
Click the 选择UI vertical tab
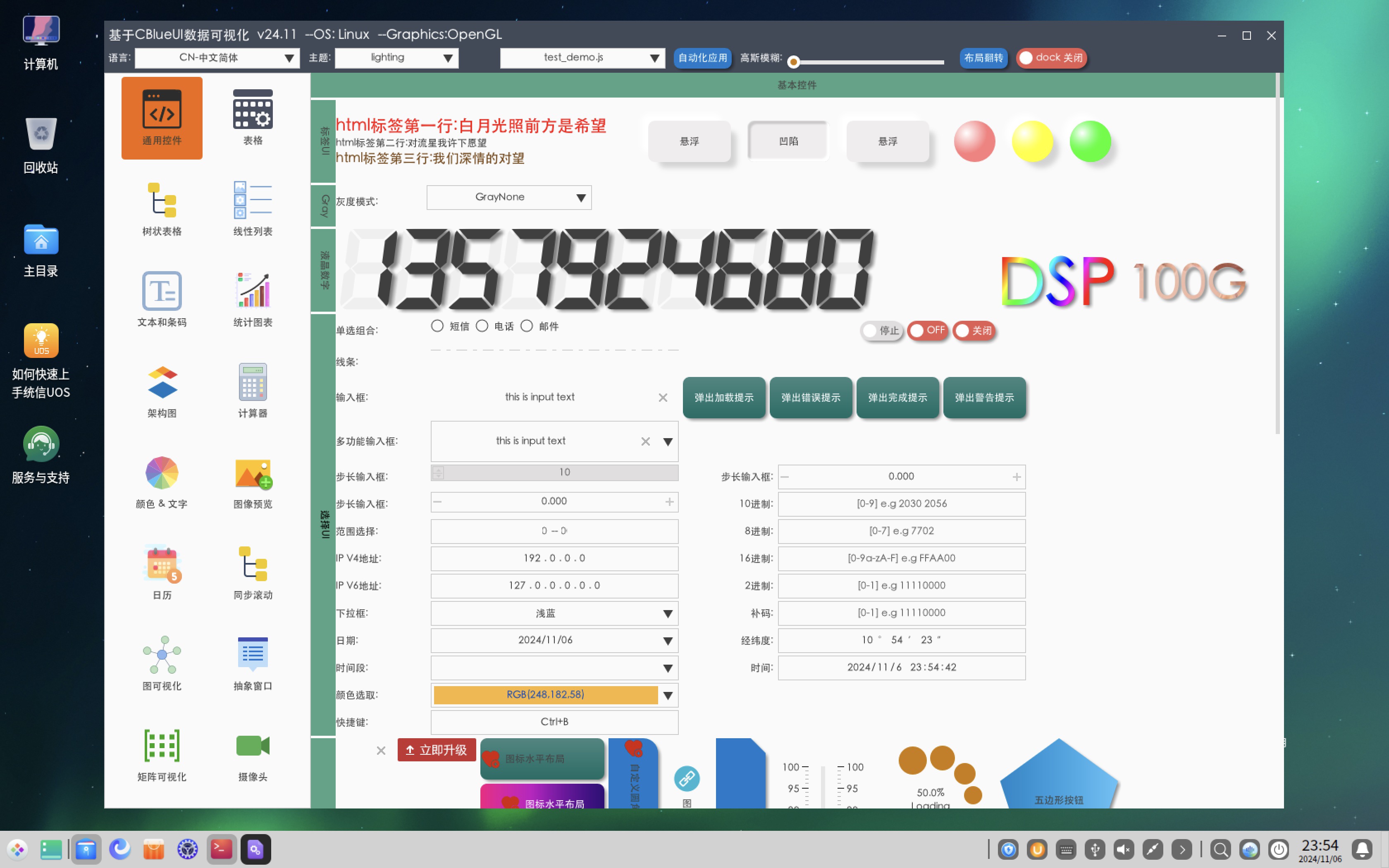324,524
